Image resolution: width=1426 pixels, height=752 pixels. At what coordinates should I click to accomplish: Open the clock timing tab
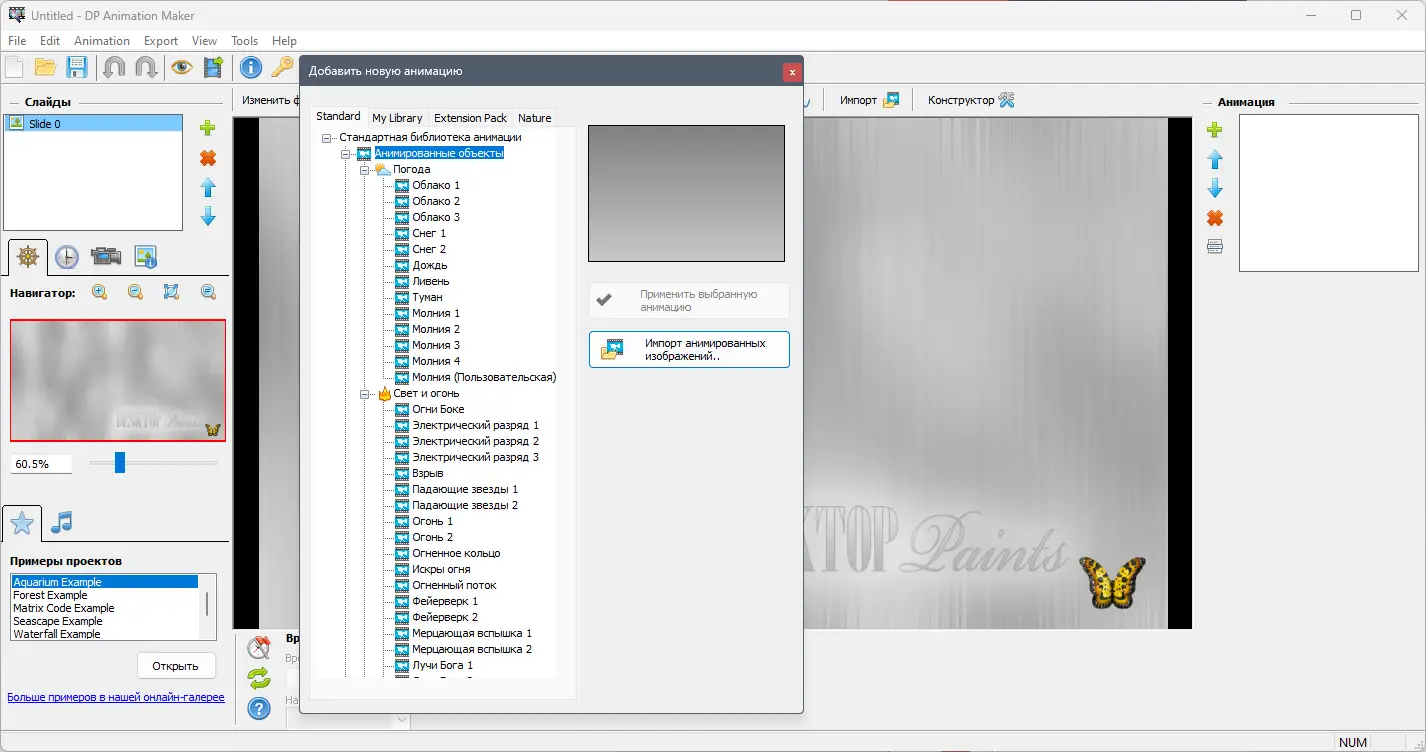[67, 257]
